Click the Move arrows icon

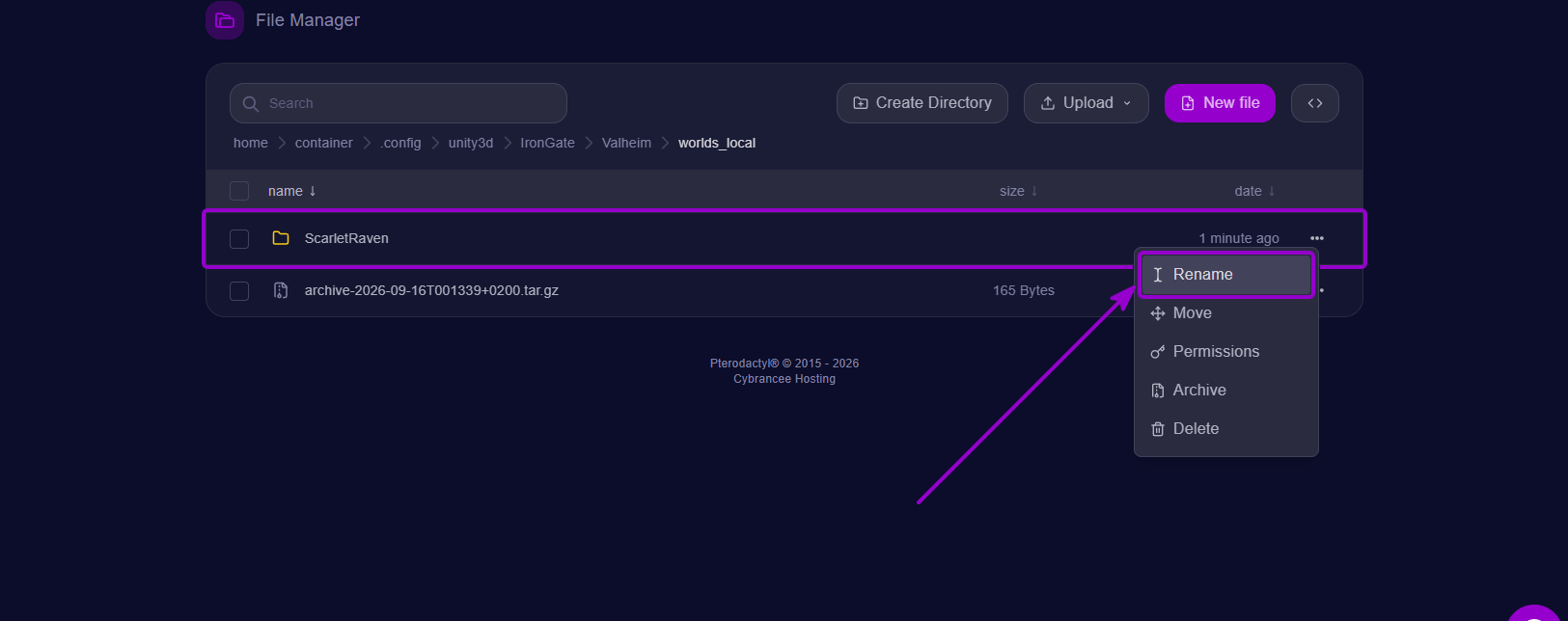pos(1158,313)
